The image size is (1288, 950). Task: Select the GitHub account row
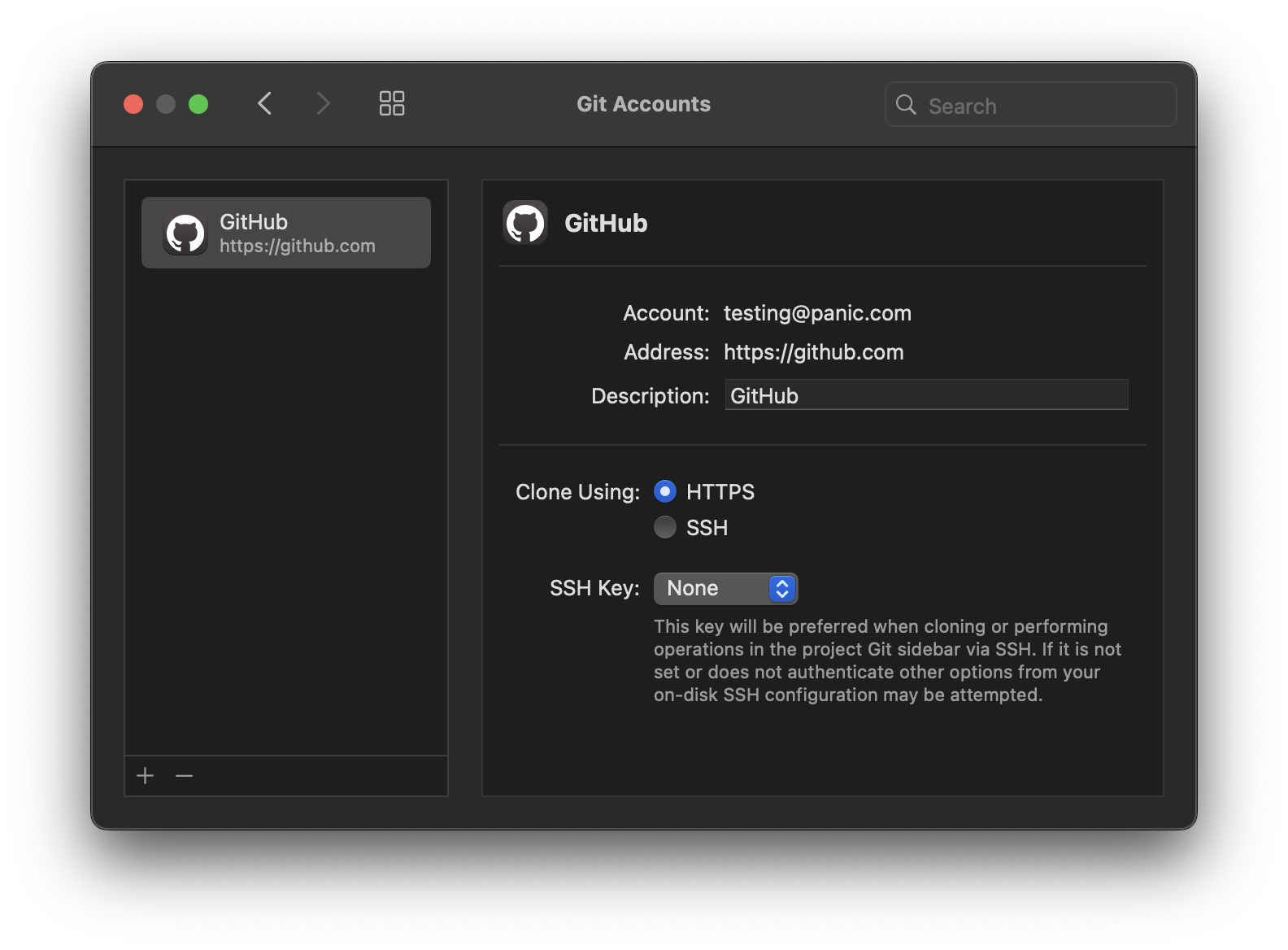click(286, 233)
